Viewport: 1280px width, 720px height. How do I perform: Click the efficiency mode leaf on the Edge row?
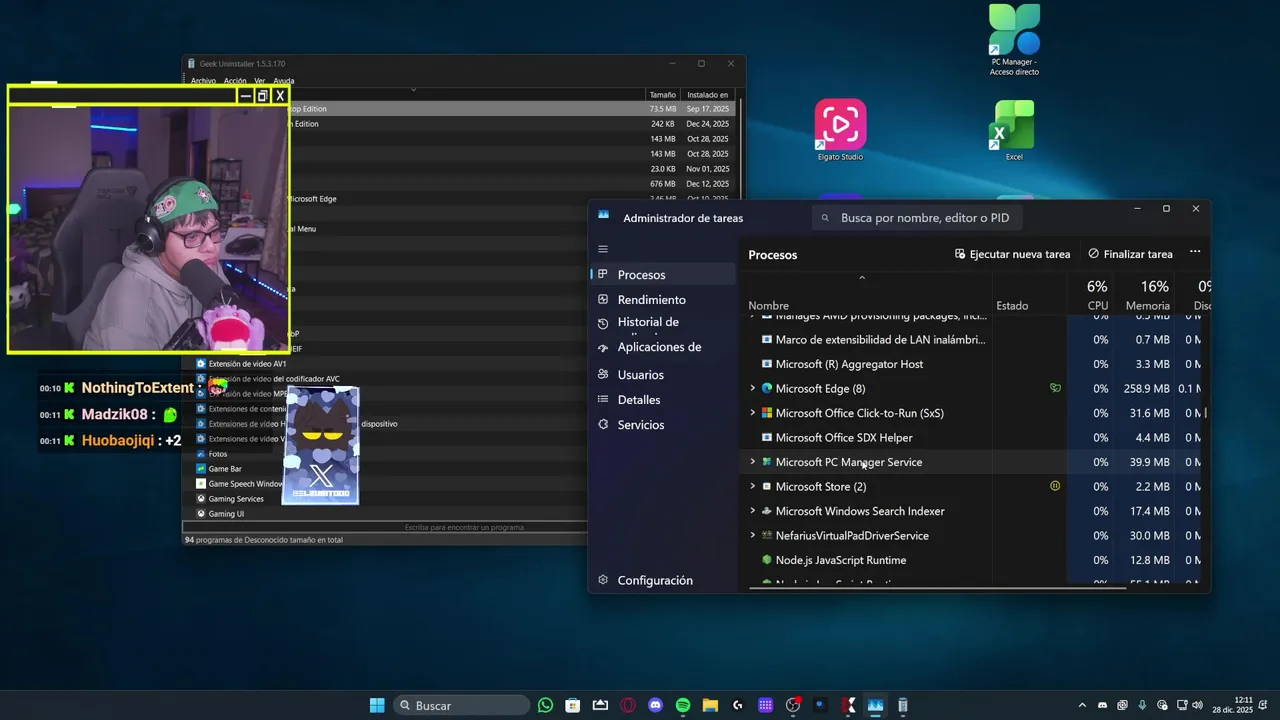pos(1055,388)
